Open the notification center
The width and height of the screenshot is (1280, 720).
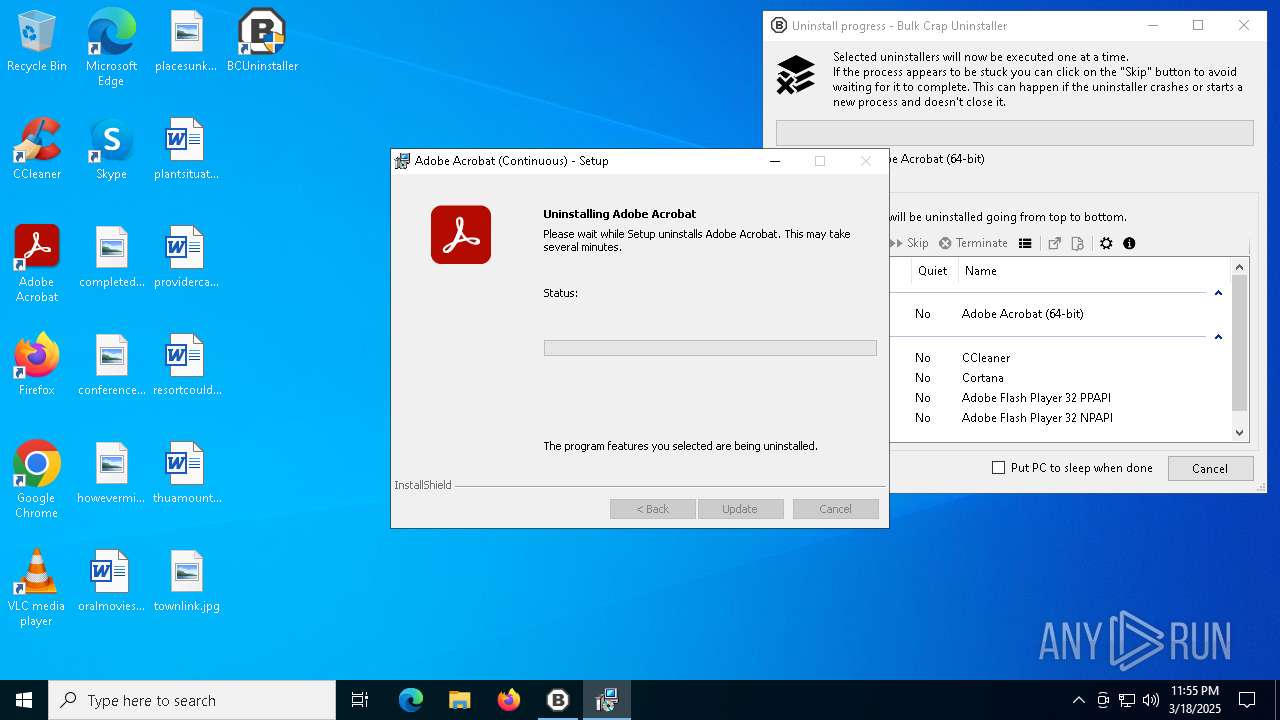[1247, 700]
